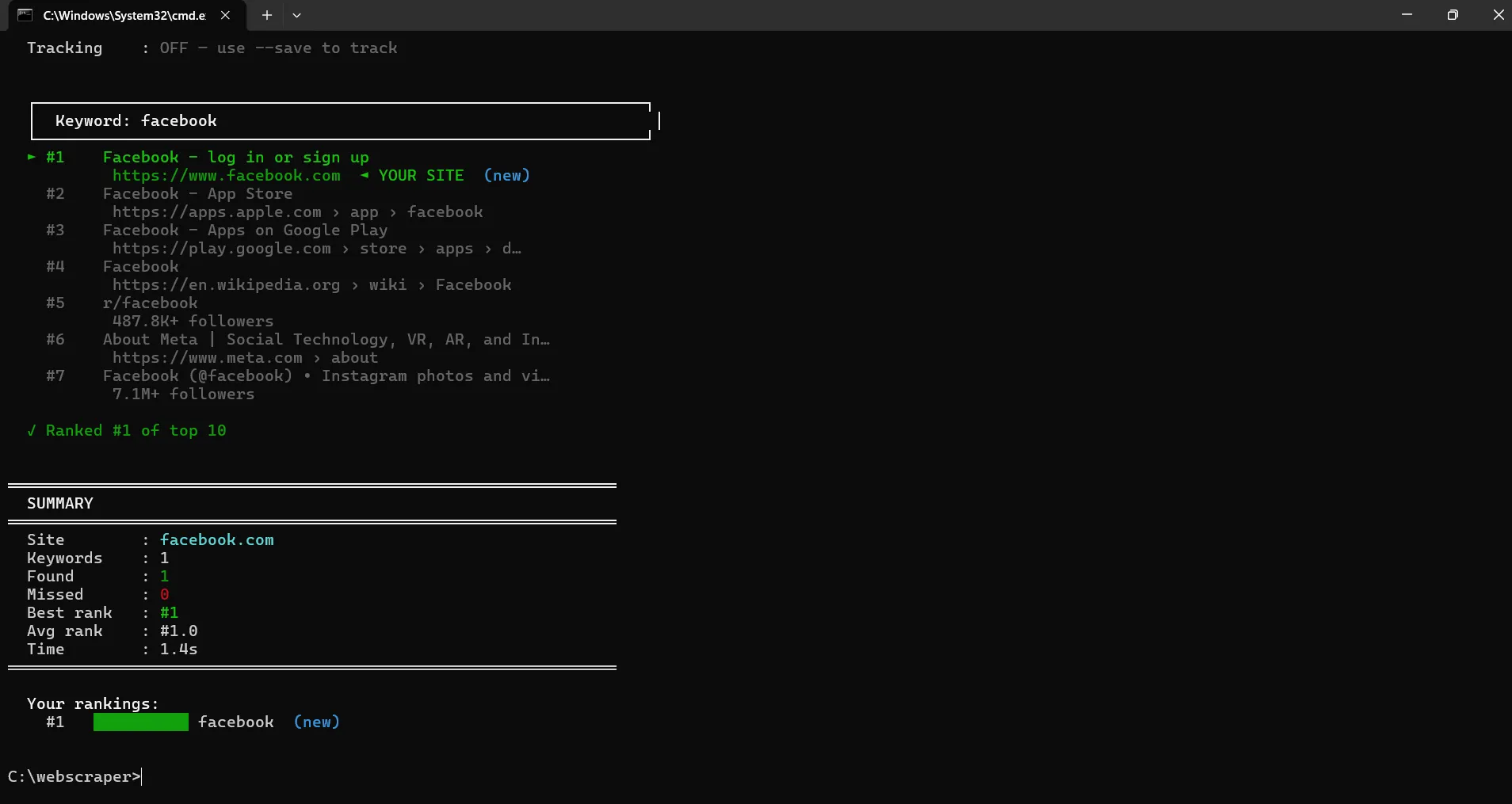This screenshot has width=1512, height=804.
Task: Click the red Missed value '0'
Action: [x=164, y=595]
